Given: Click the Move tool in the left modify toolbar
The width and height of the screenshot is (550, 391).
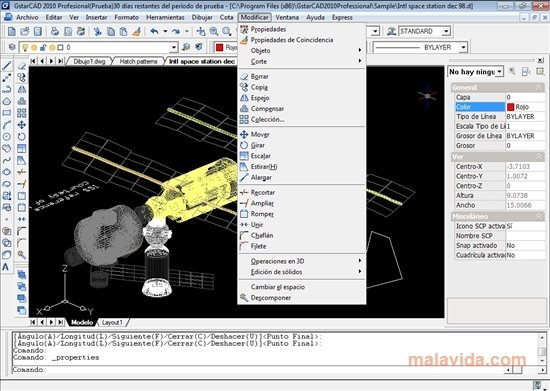Looking at the screenshot, I should click(x=22, y=125).
